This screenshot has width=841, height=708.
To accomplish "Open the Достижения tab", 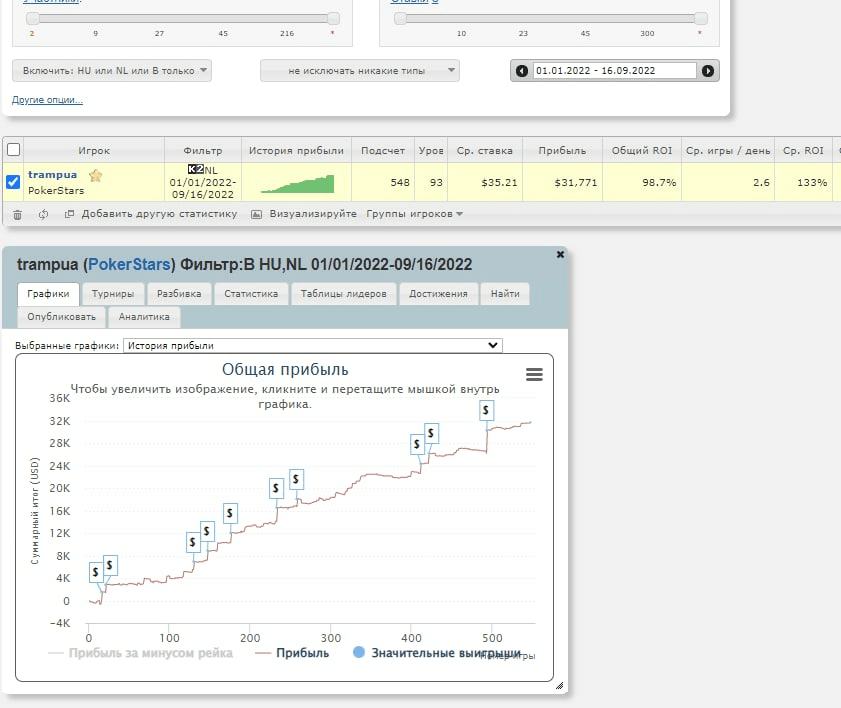I will pyautogui.click(x=438, y=294).
